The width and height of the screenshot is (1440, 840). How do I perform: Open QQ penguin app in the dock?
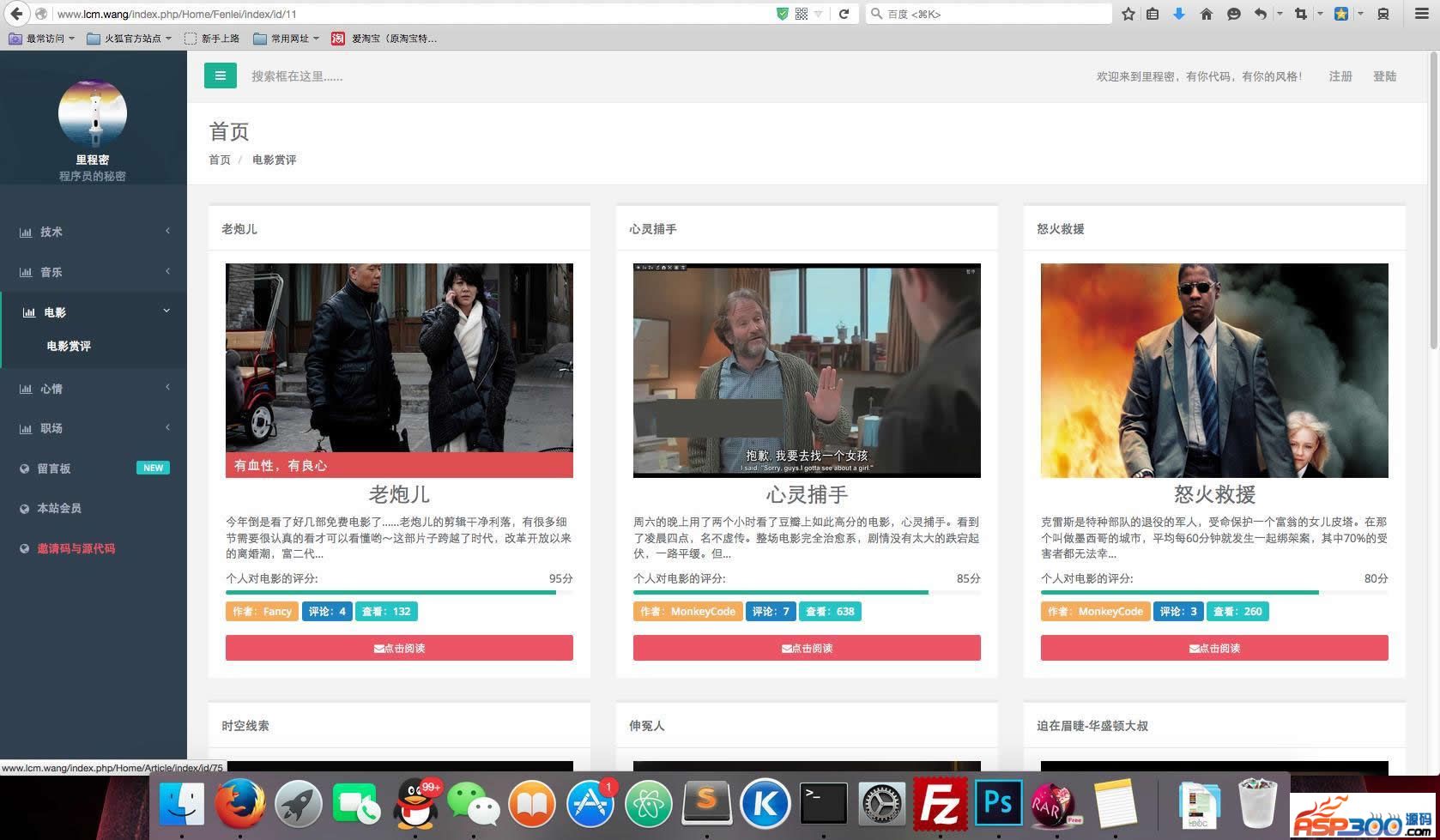pyautogui.click(x=415, y=803)
